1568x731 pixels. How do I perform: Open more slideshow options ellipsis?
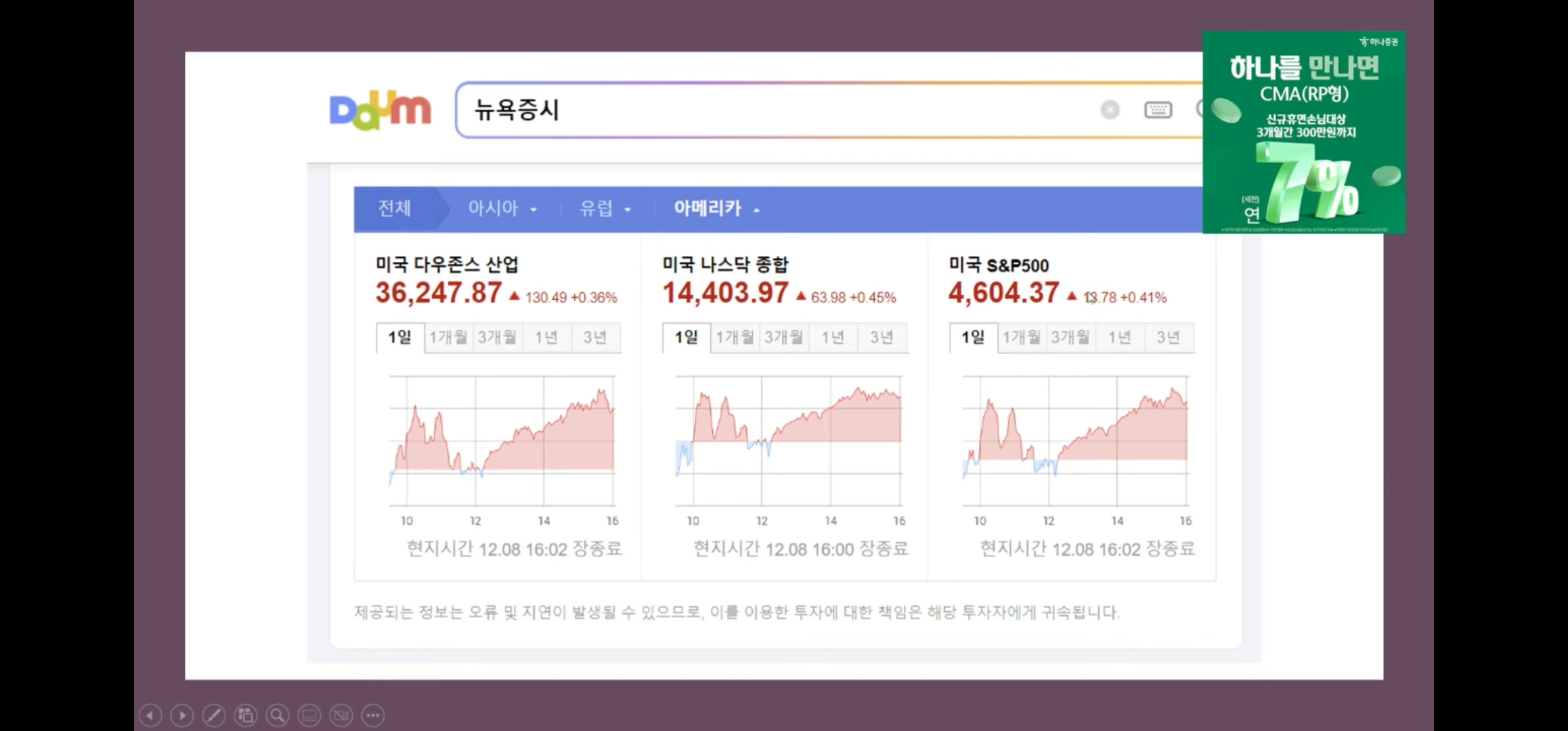click(x=373, y=715)
